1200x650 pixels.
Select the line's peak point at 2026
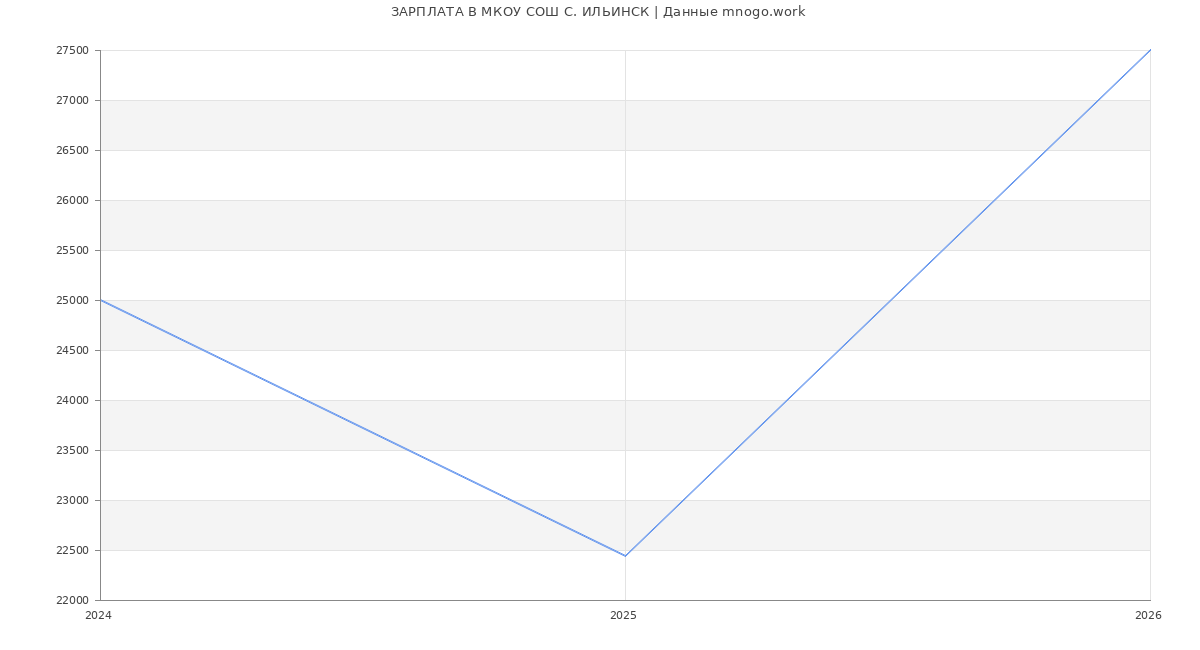coord(1149,51)
